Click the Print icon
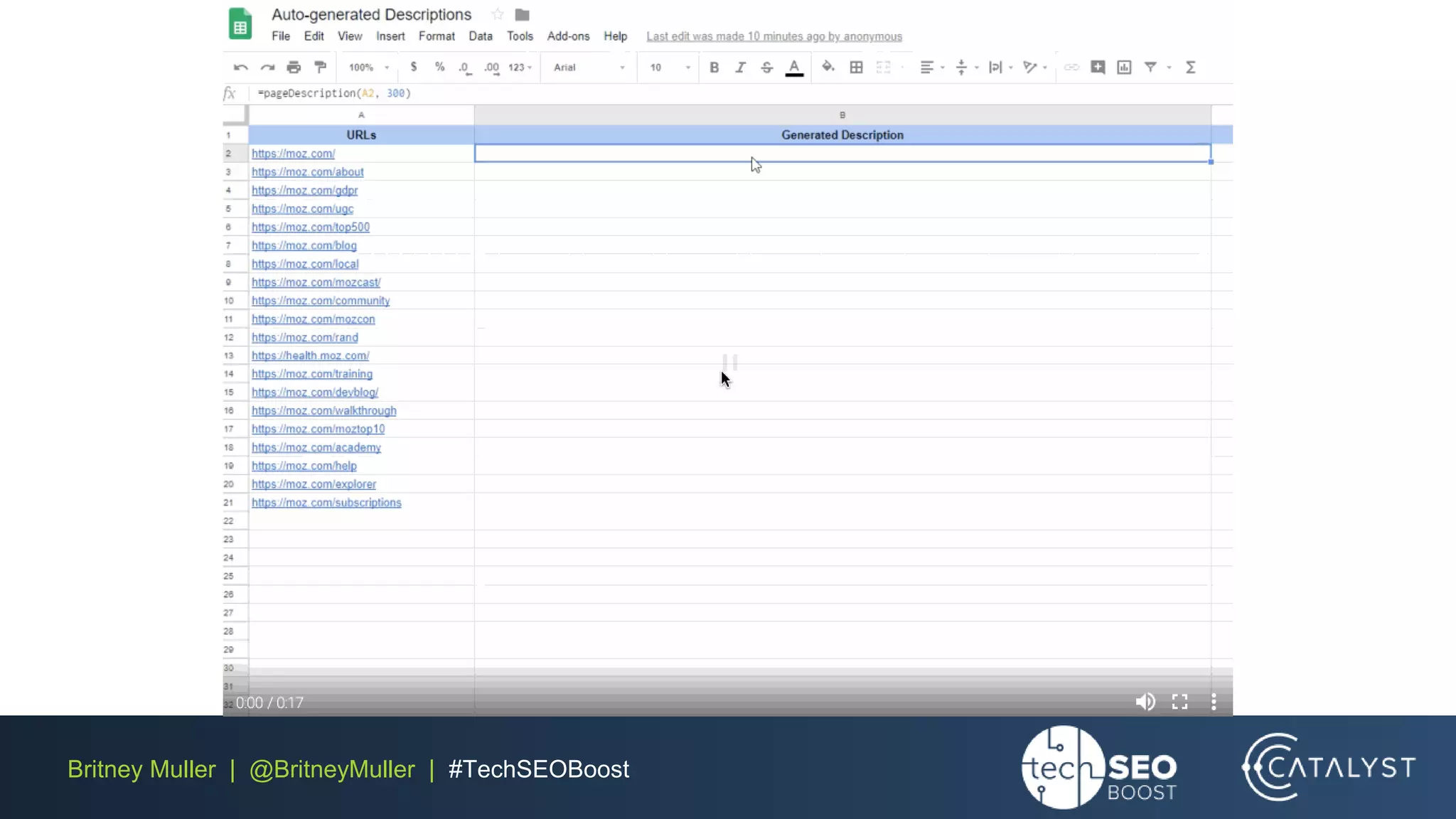The image size is (1456, 819). click(294, 68)
